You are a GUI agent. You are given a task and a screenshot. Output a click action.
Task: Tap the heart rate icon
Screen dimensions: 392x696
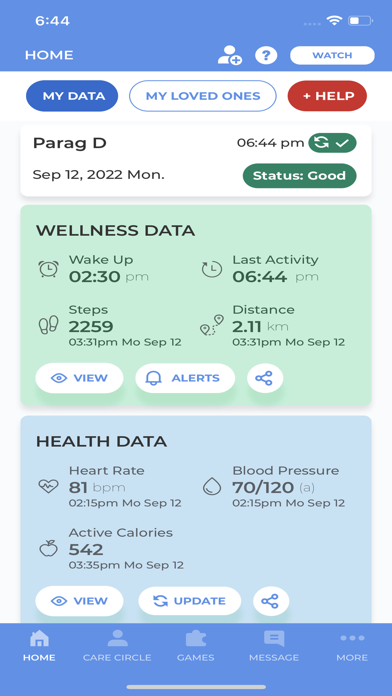pyautogui.click(x=48, y=487)
